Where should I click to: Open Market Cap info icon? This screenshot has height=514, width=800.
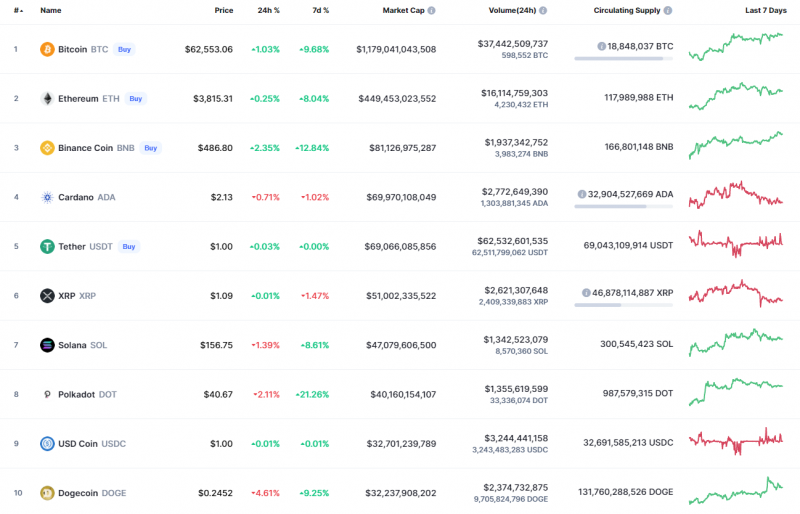point(432,10)
